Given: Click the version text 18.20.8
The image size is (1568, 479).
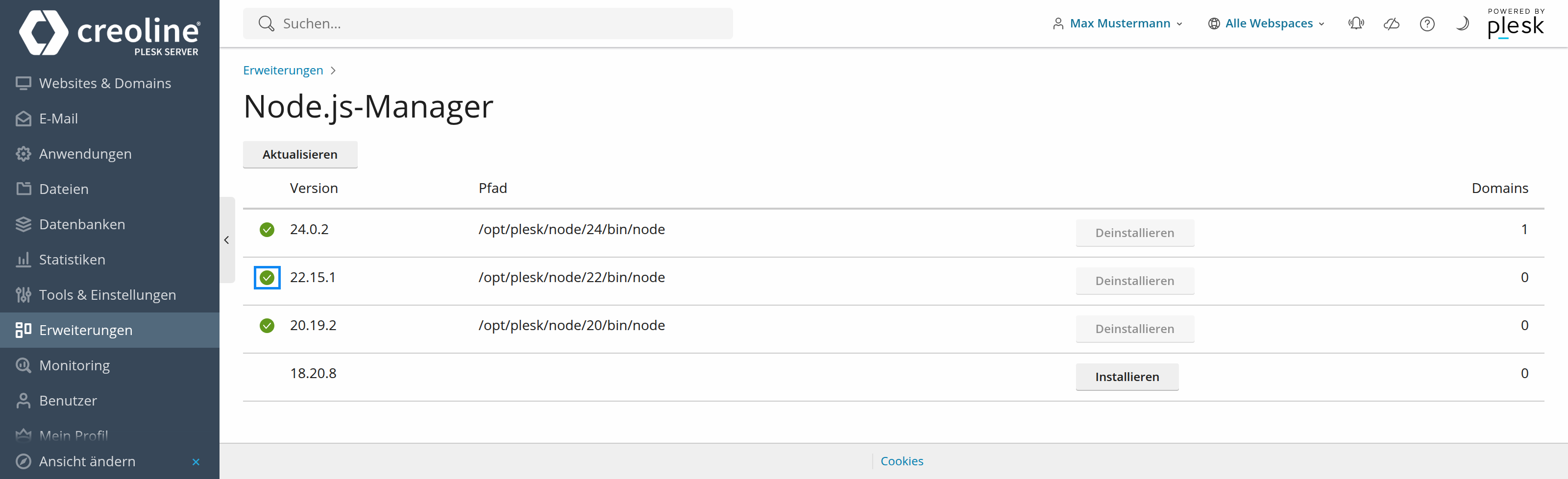Looking at the screenshot, I should (313, 374).
